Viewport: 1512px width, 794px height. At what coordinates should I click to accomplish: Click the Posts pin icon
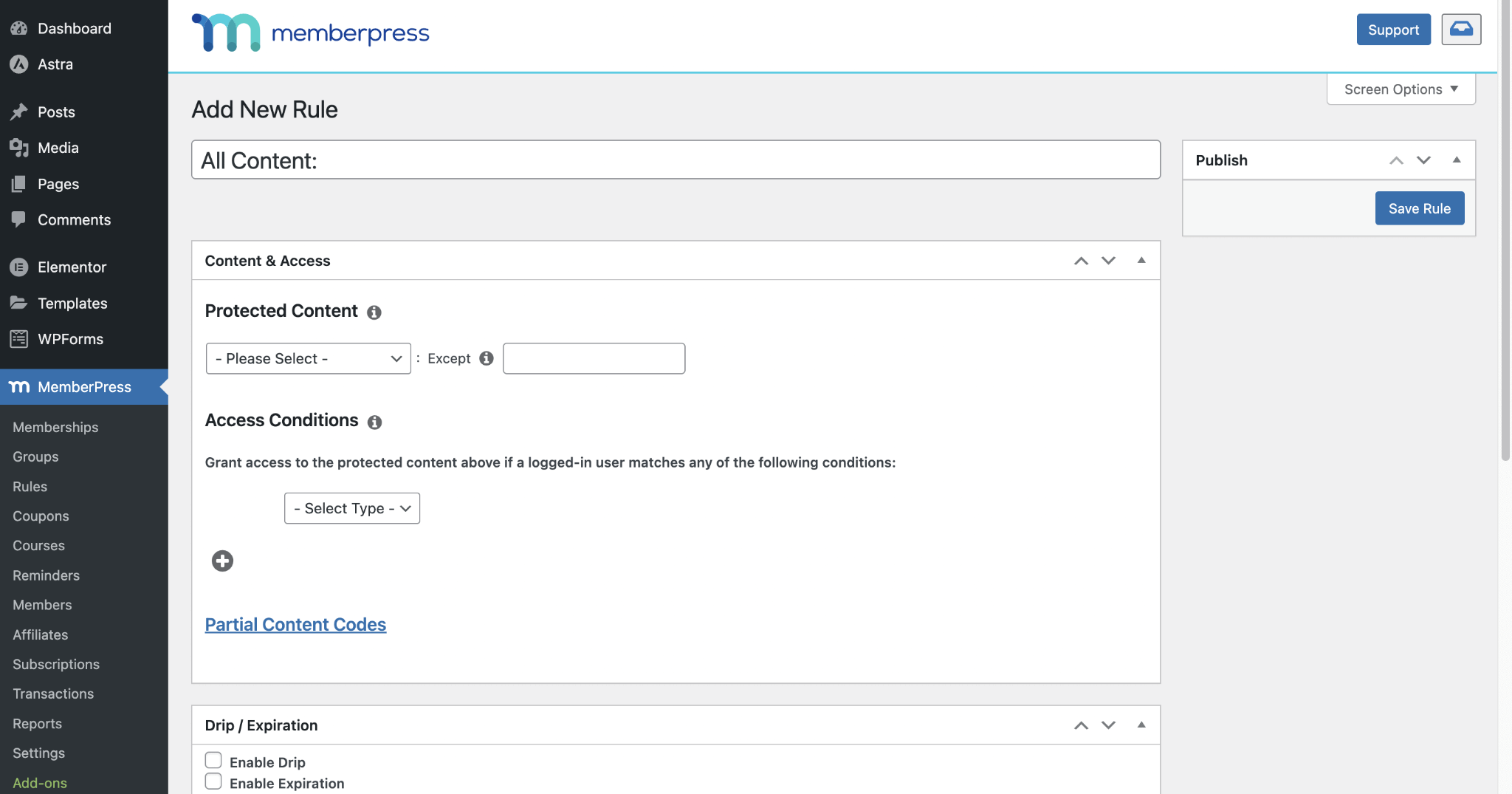tap(19, 112)
